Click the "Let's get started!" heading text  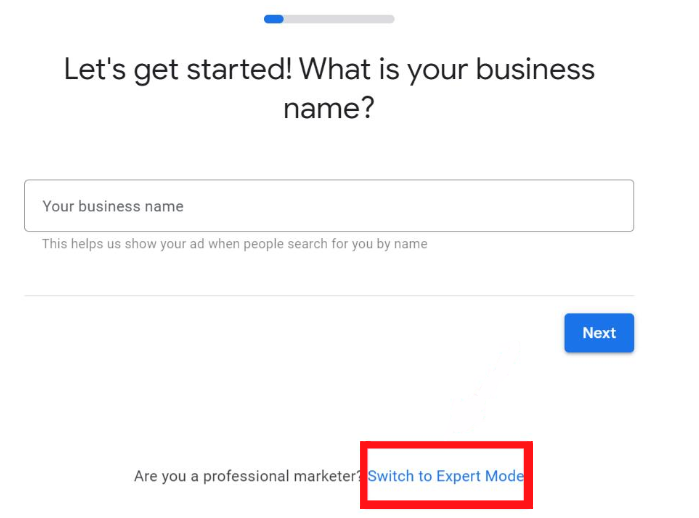coord(177,69)
